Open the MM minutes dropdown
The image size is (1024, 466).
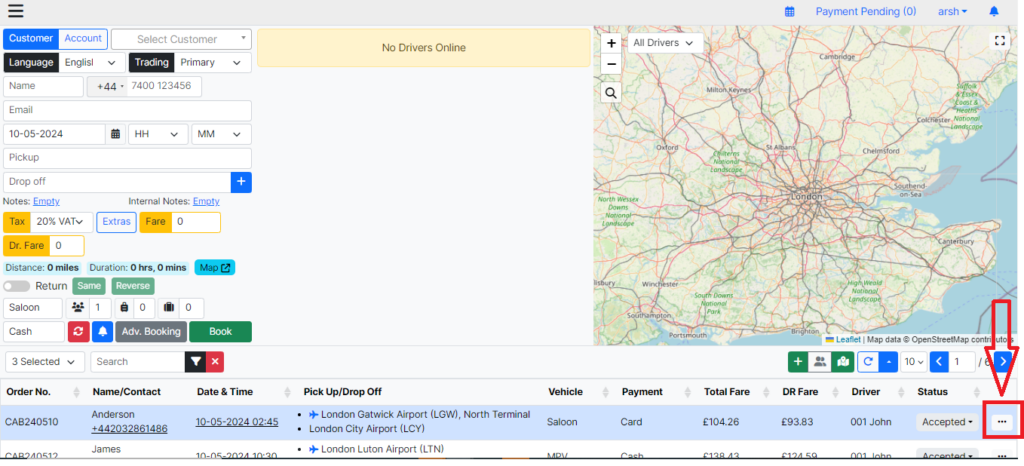tap(221, 134)
